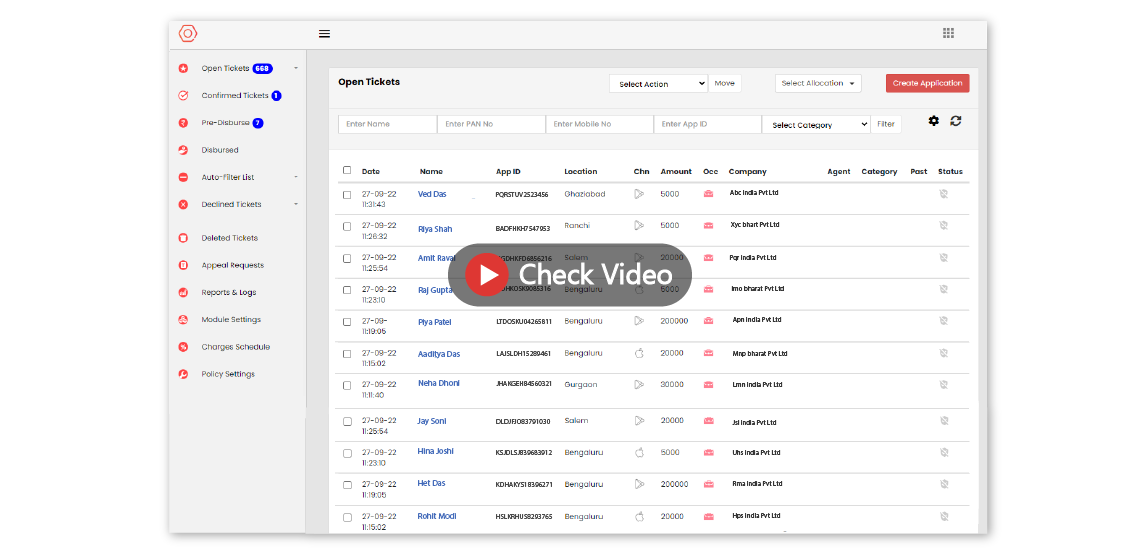The width and height of the screenshot is (1140, 550).
Task: Click the hexagon app logo
Action: (x=188, y=33)
